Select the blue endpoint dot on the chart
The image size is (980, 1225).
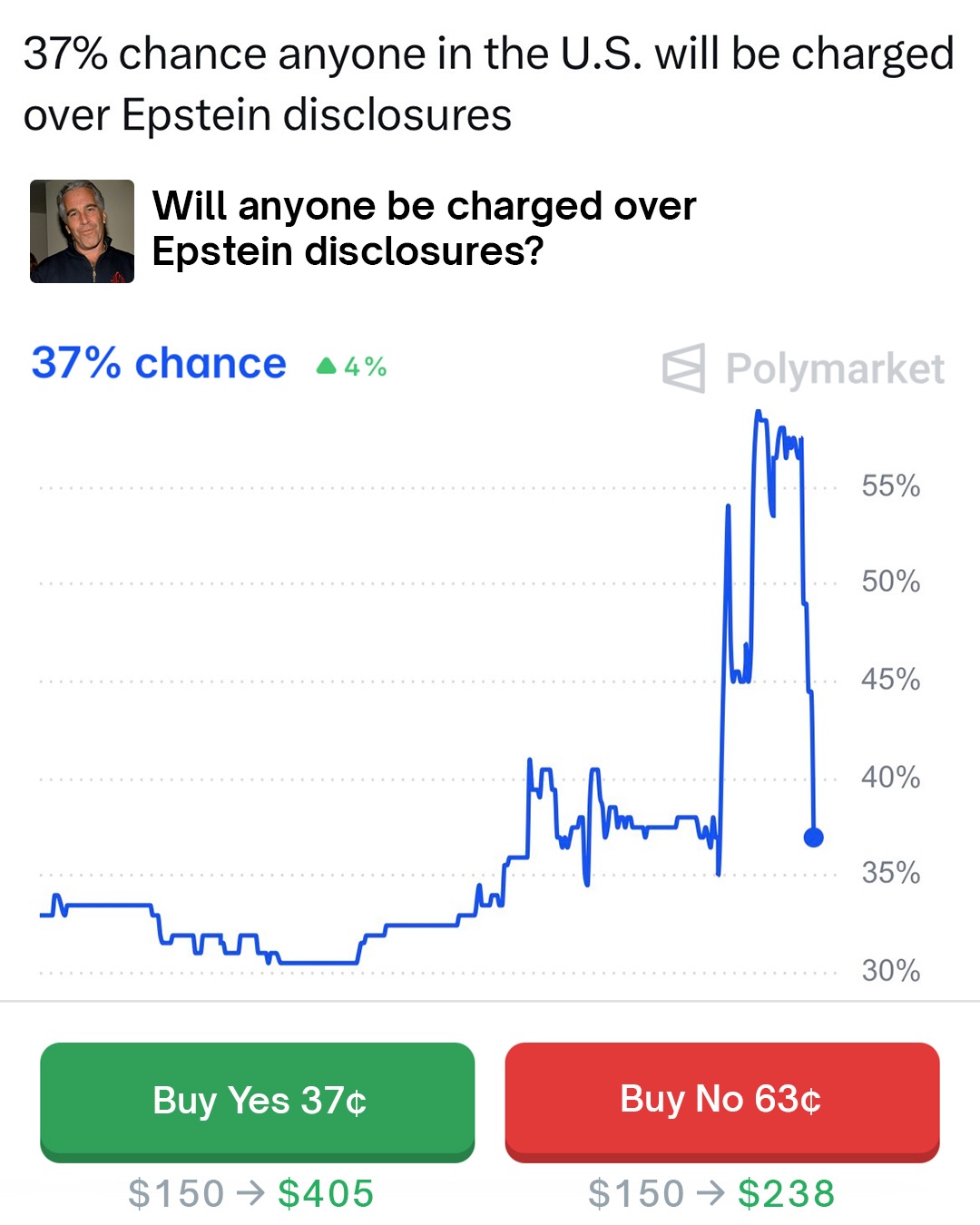(814, 838)
